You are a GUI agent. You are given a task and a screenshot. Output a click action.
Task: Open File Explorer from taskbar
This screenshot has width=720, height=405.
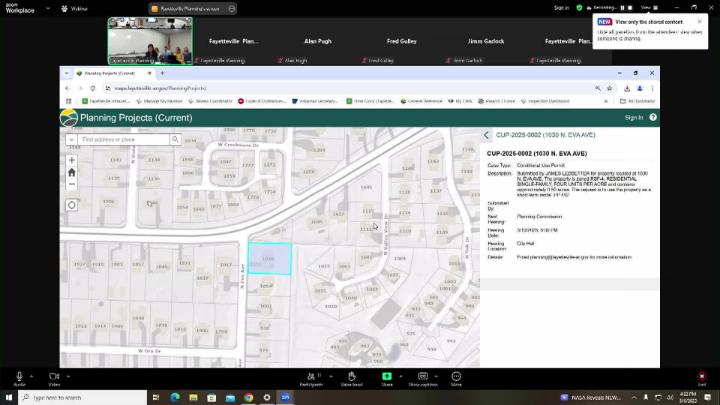click(x=193, y=398)
